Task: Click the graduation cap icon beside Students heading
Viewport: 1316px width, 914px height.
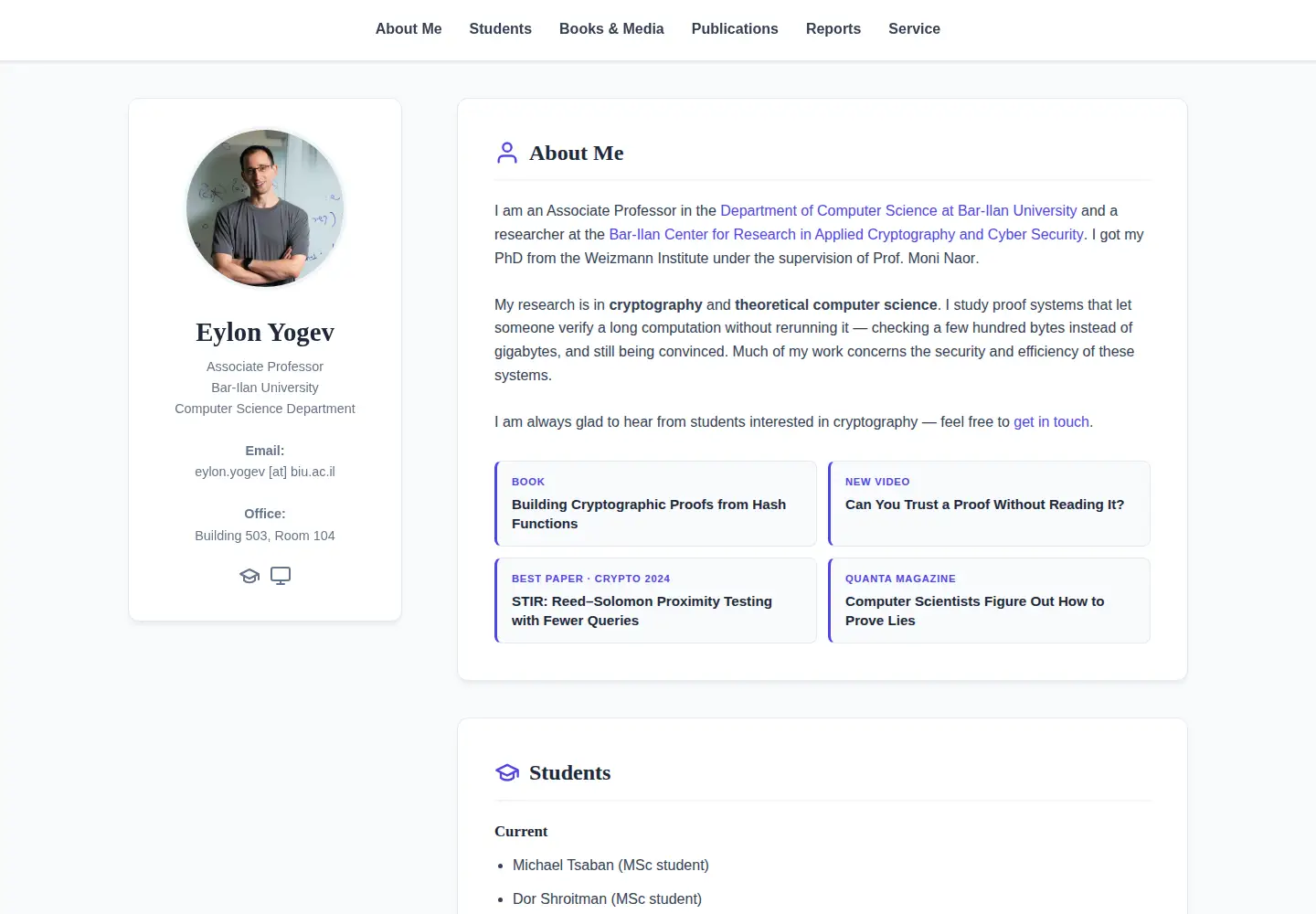Action: 507,772
